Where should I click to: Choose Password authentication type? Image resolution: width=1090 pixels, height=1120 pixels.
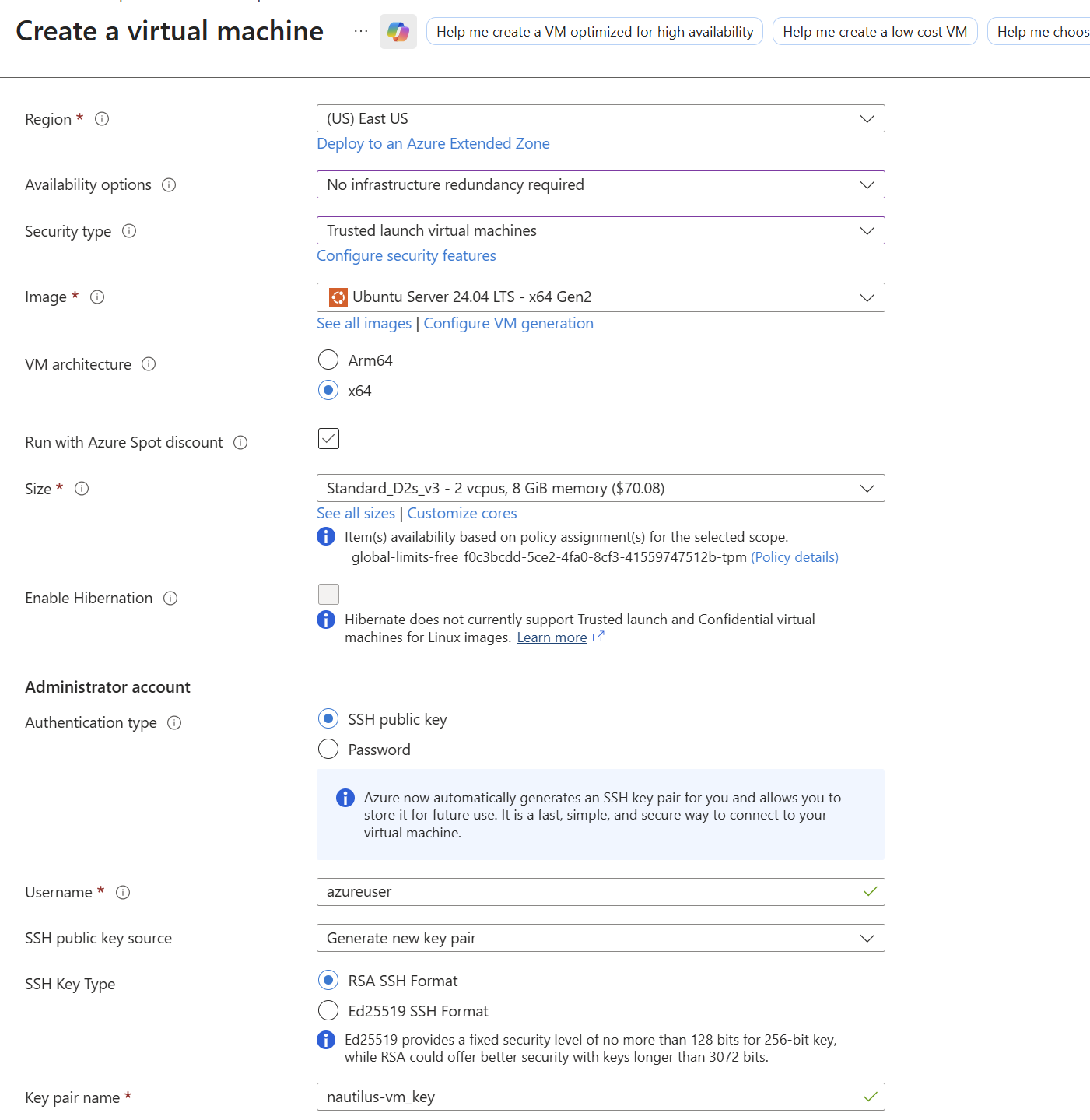328,749
